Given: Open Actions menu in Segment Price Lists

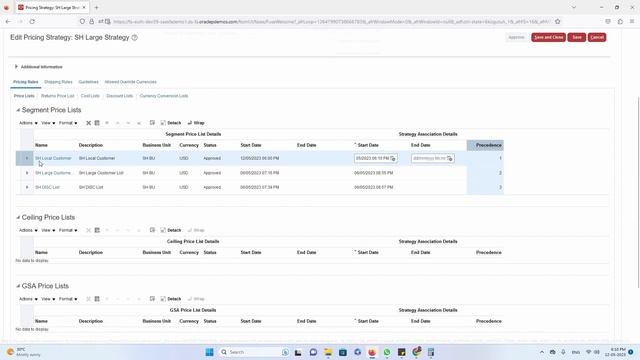Looking at the screenshot, I should 28,123.
